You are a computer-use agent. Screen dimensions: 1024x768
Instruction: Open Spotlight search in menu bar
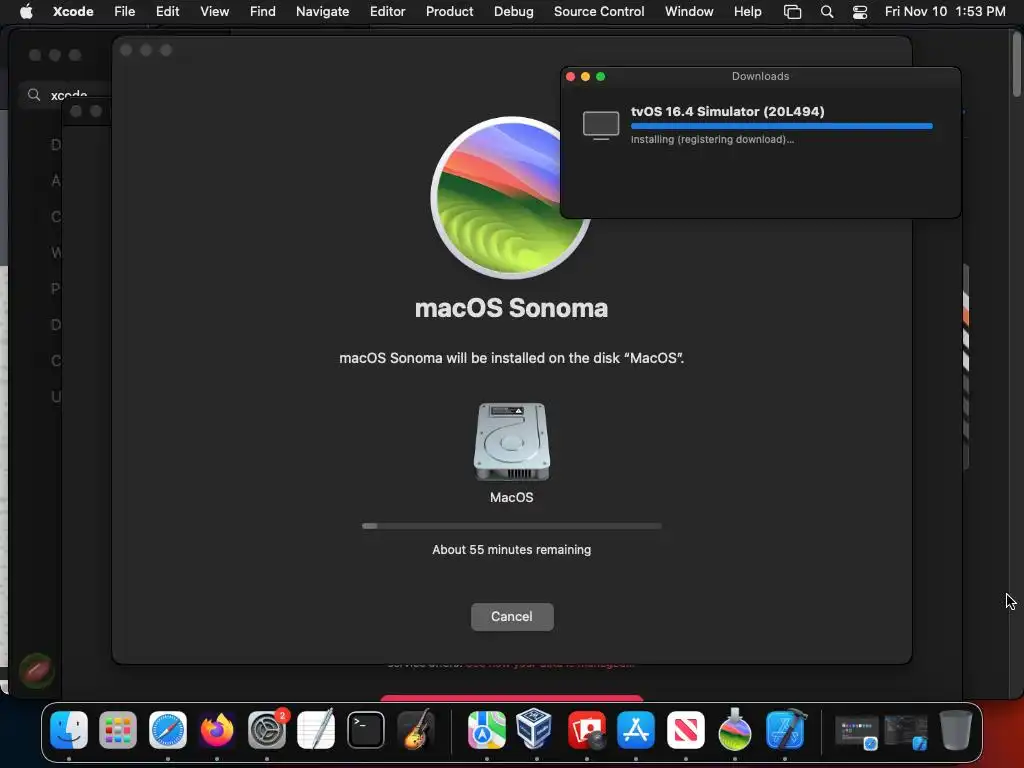point(827,12)
